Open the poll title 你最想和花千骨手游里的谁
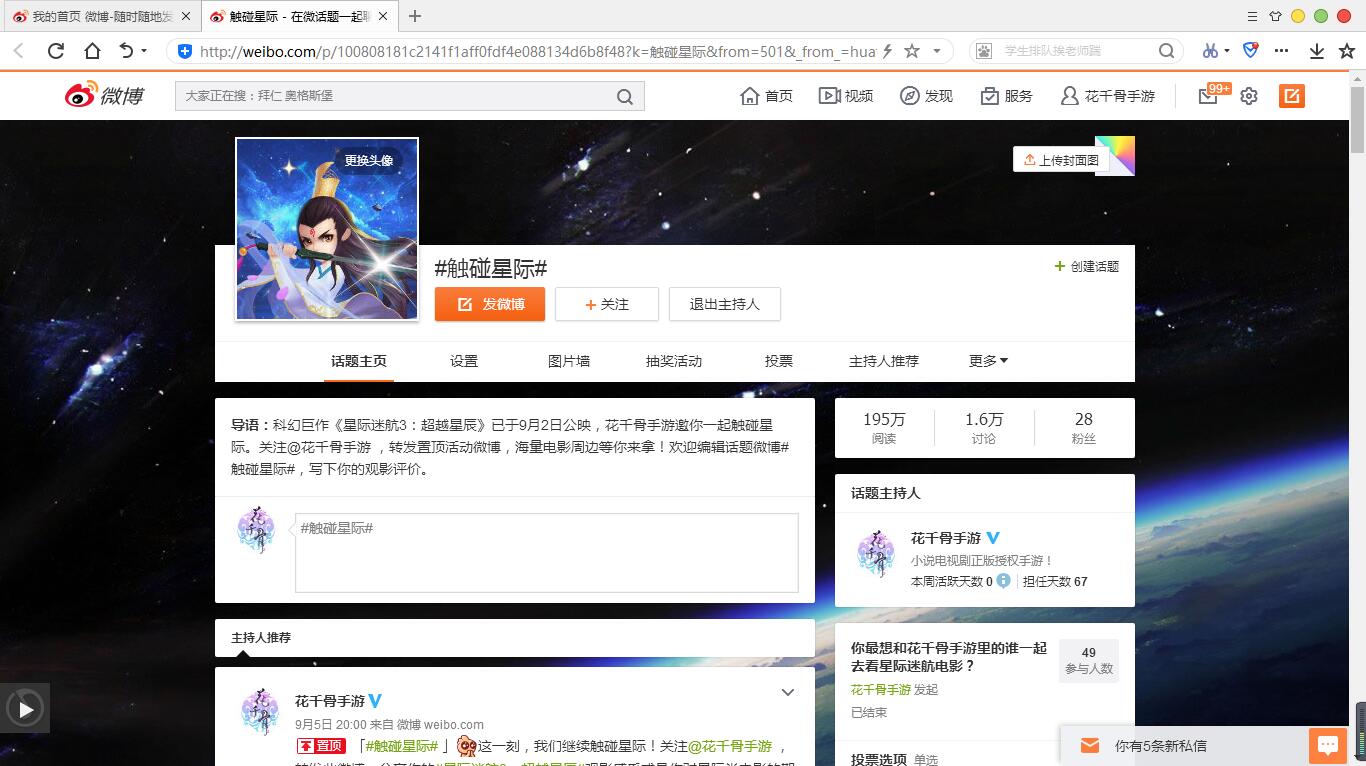Screen dimensions: 1366x766 (949, 657)
